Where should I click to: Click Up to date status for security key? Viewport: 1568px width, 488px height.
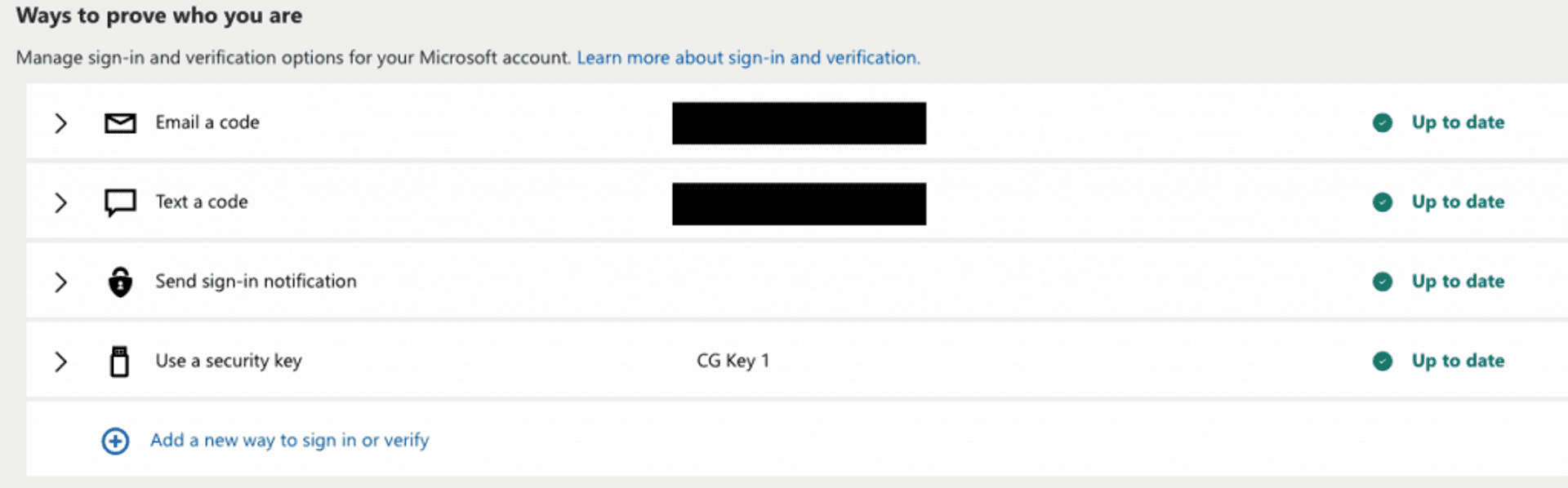(1458, 361)
